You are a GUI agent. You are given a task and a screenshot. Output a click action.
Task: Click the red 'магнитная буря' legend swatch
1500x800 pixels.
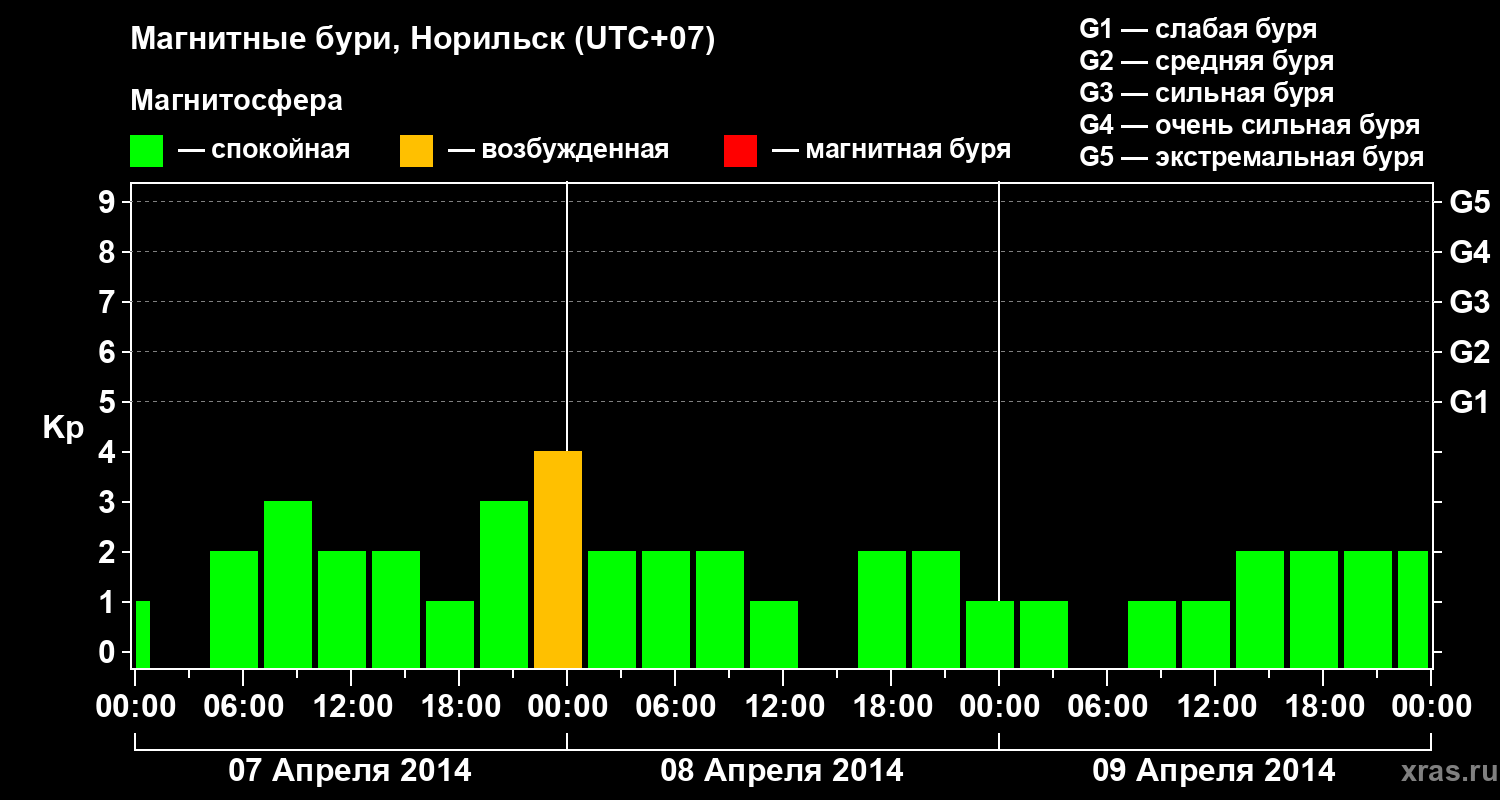pyautogui.click(x=740, y=151)
